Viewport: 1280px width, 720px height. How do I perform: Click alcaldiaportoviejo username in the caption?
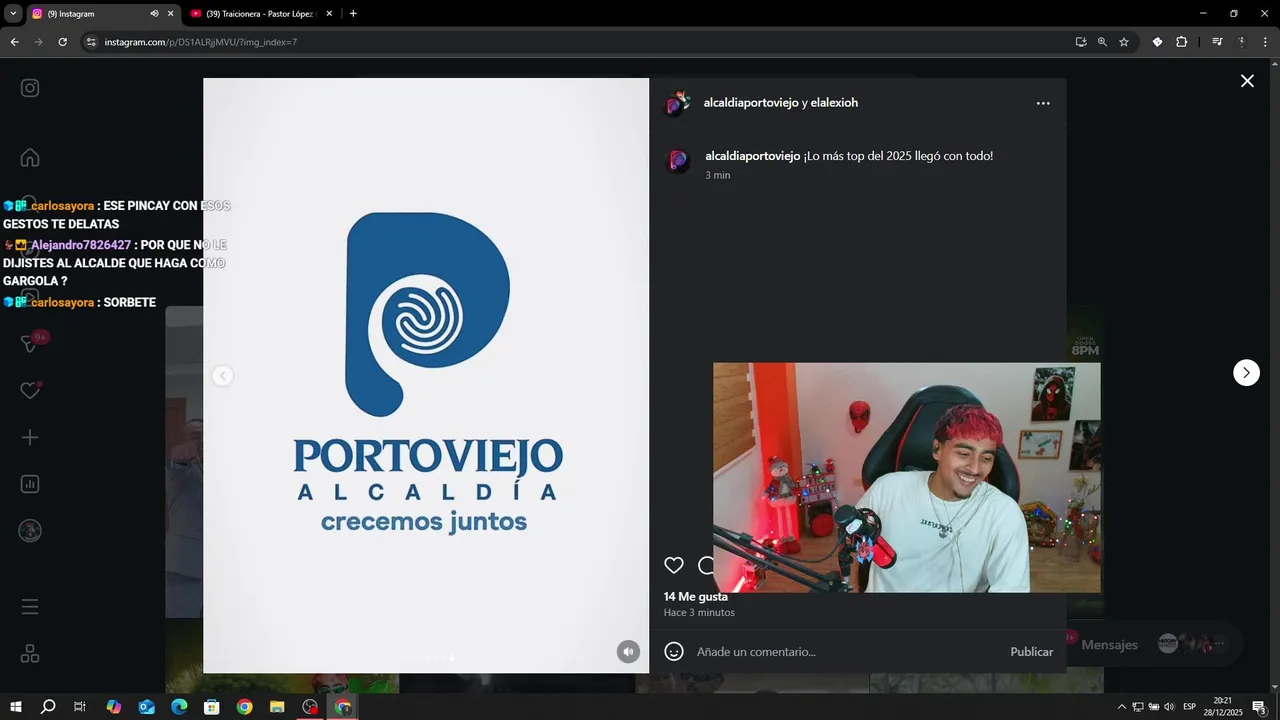752,156
